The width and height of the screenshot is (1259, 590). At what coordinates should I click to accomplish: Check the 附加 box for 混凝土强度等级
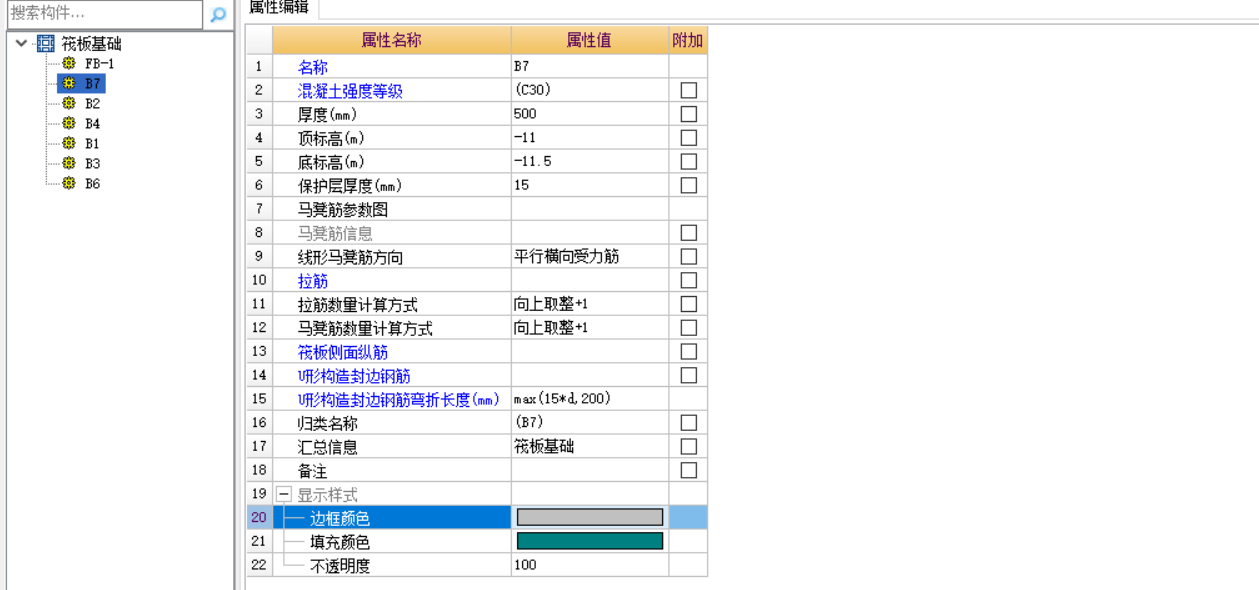tap(688, 90)
